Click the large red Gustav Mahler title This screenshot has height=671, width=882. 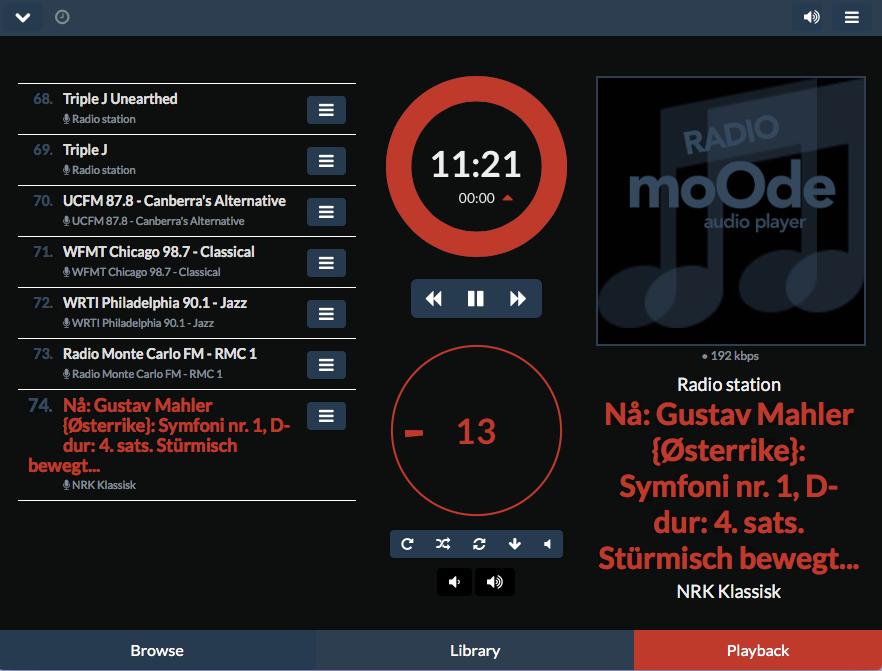[729, 487]
